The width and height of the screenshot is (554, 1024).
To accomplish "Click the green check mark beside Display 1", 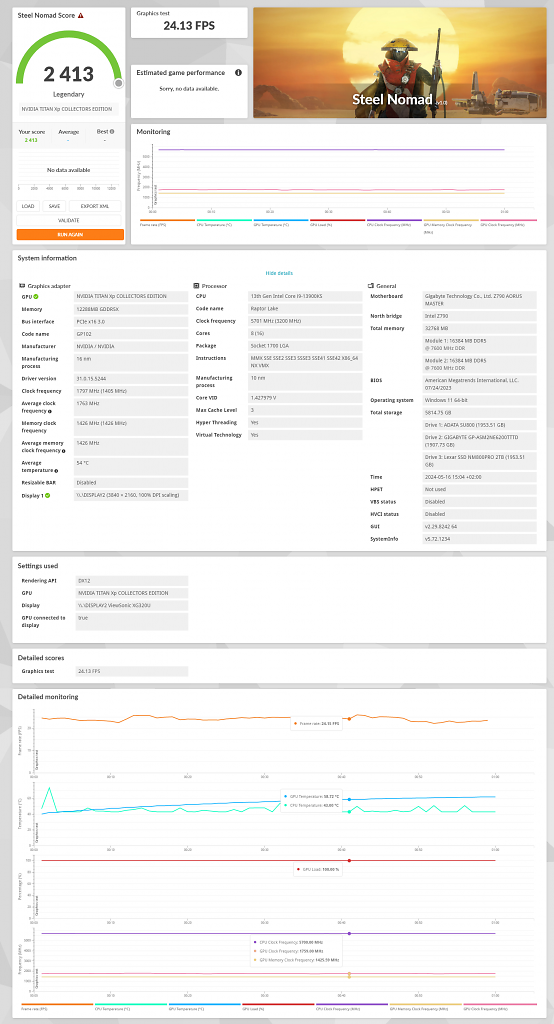I will tap(47, 495).
